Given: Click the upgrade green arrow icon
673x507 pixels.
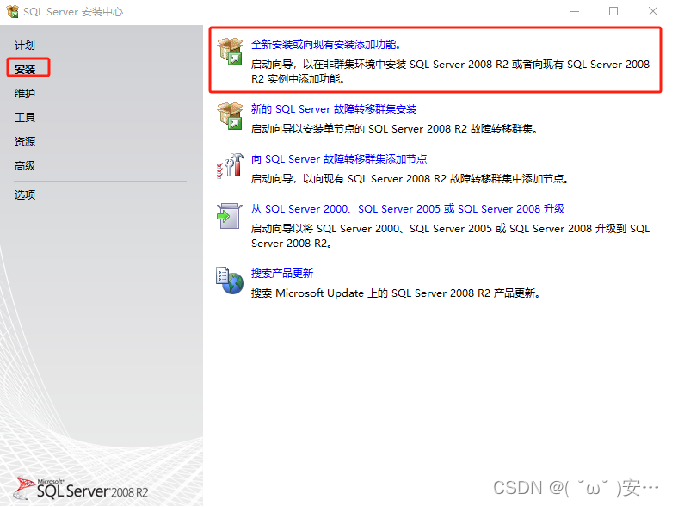Looking at the screenshot, I should 229,216.
